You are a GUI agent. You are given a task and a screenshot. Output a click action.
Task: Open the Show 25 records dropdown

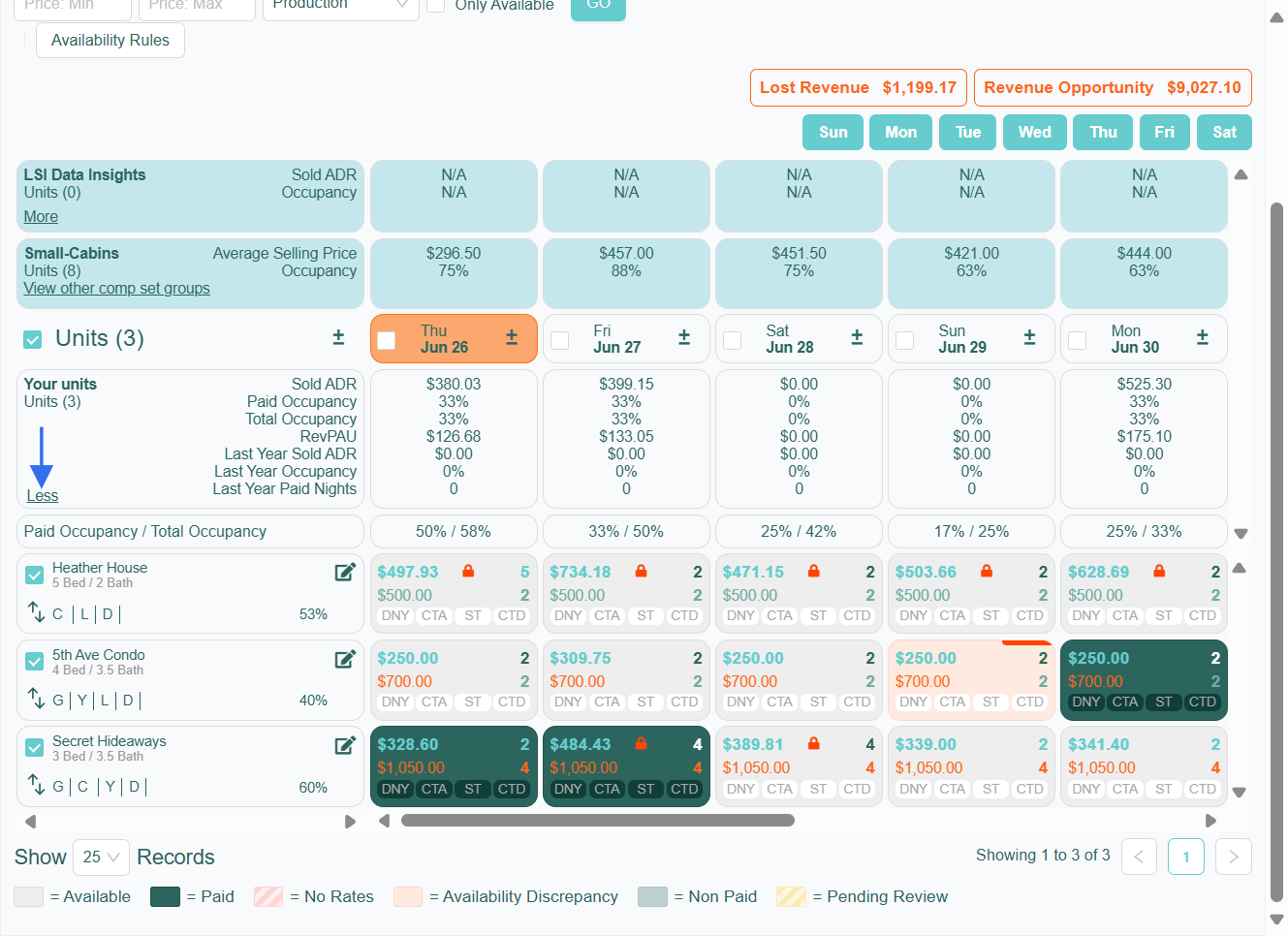(101, 858)
